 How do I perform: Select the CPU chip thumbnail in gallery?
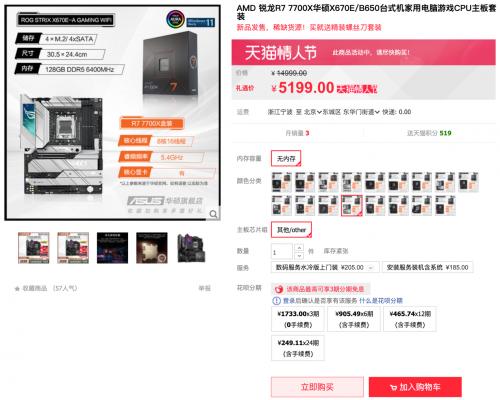pos(152,248)
